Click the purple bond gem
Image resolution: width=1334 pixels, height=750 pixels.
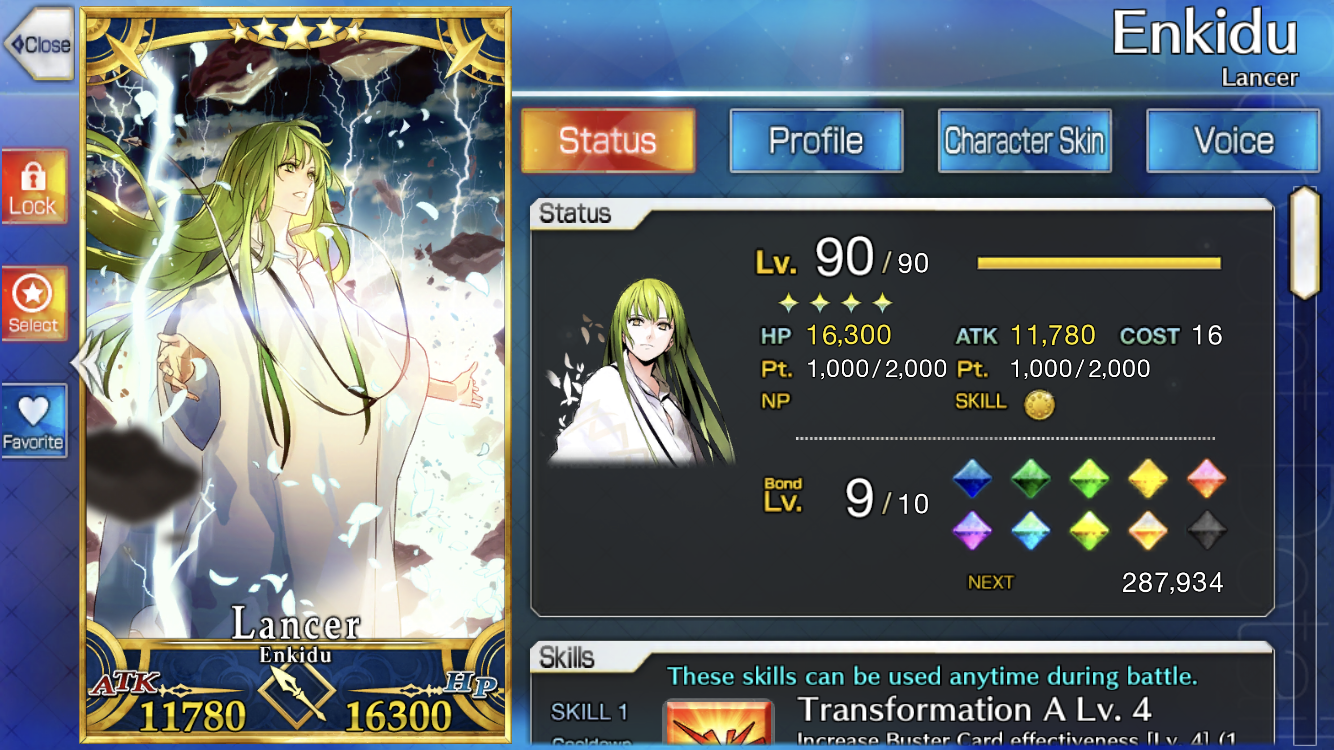pyautogui.click(x=972, y=530)
